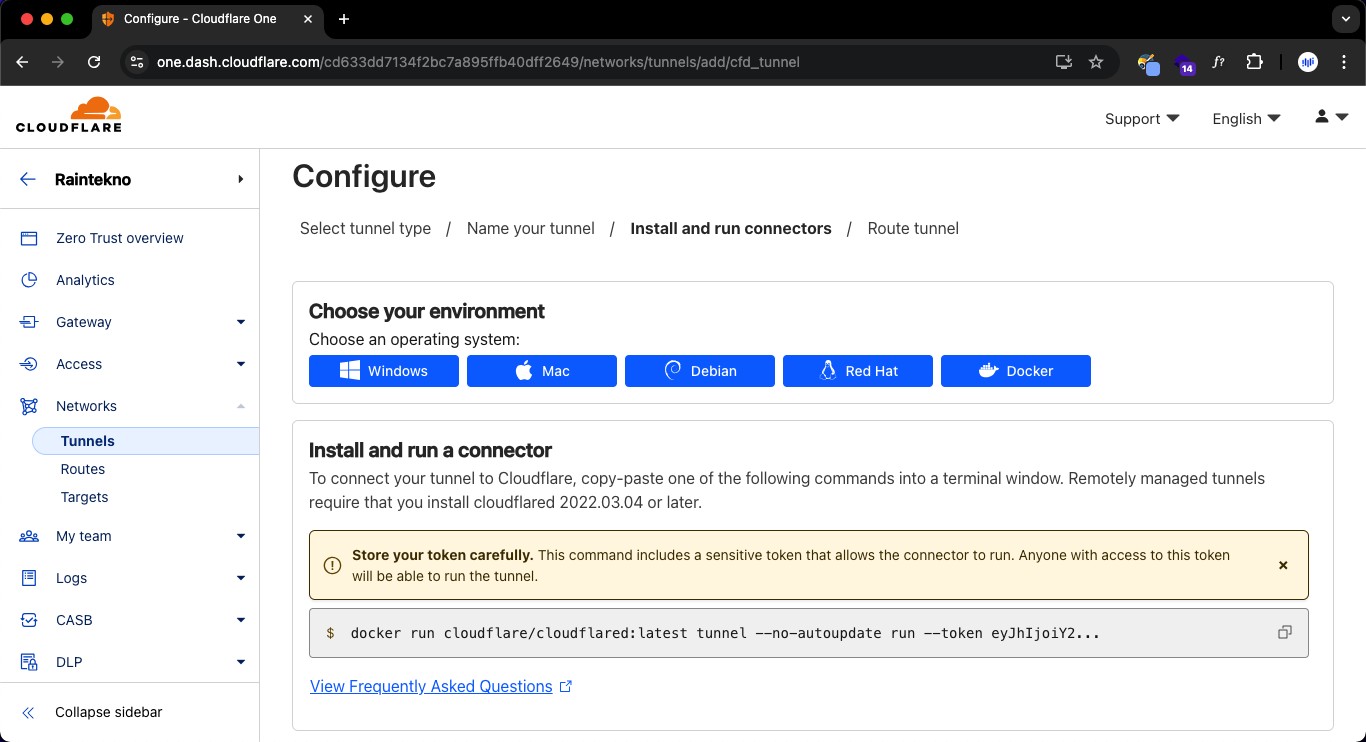Open View Frequently Asked Questions link
This screenshot has width=1366, height=742.
[x=431, y=686]
